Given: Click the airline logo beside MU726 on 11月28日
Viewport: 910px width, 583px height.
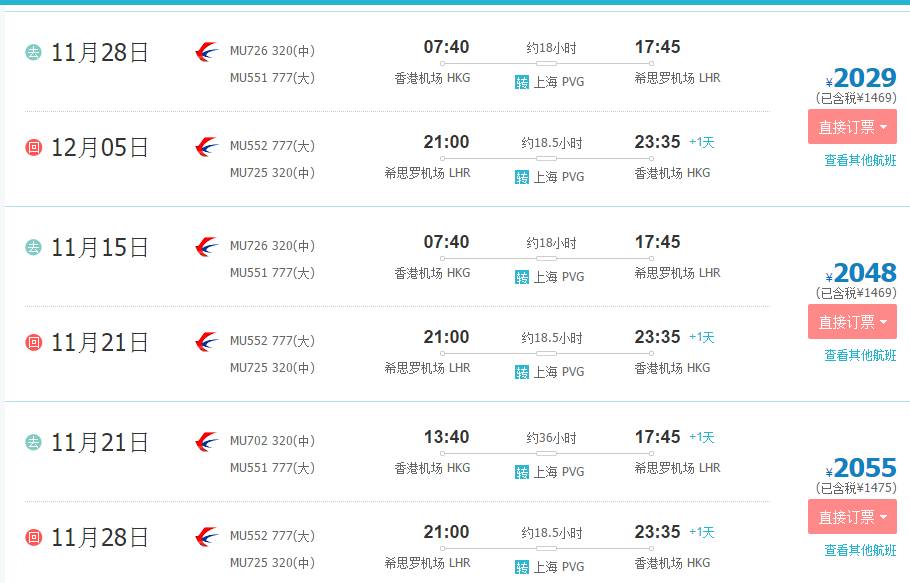Looking at the screenshot, I should [207, 51].
